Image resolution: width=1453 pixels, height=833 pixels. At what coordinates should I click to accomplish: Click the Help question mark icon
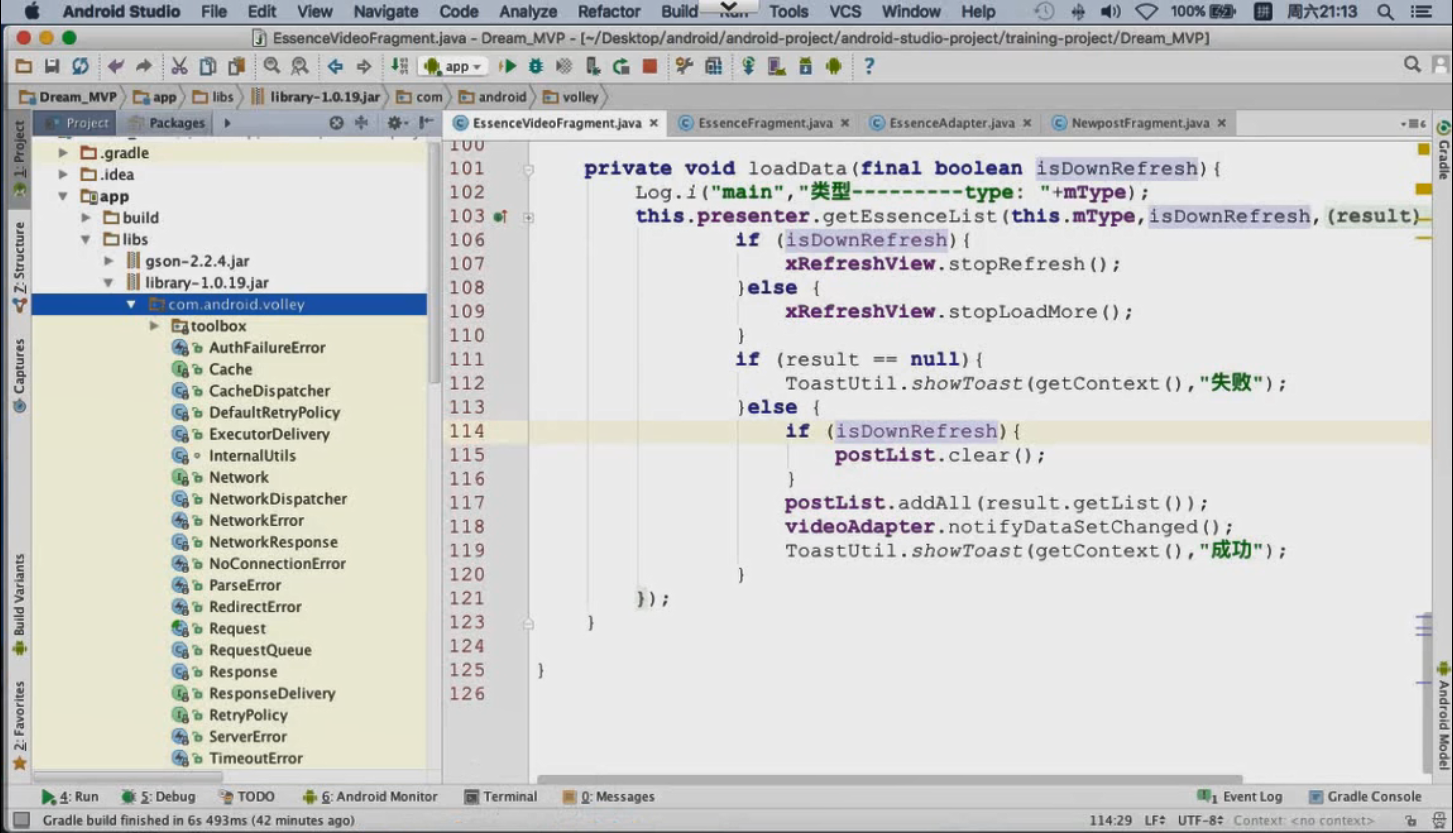point(868,66)
